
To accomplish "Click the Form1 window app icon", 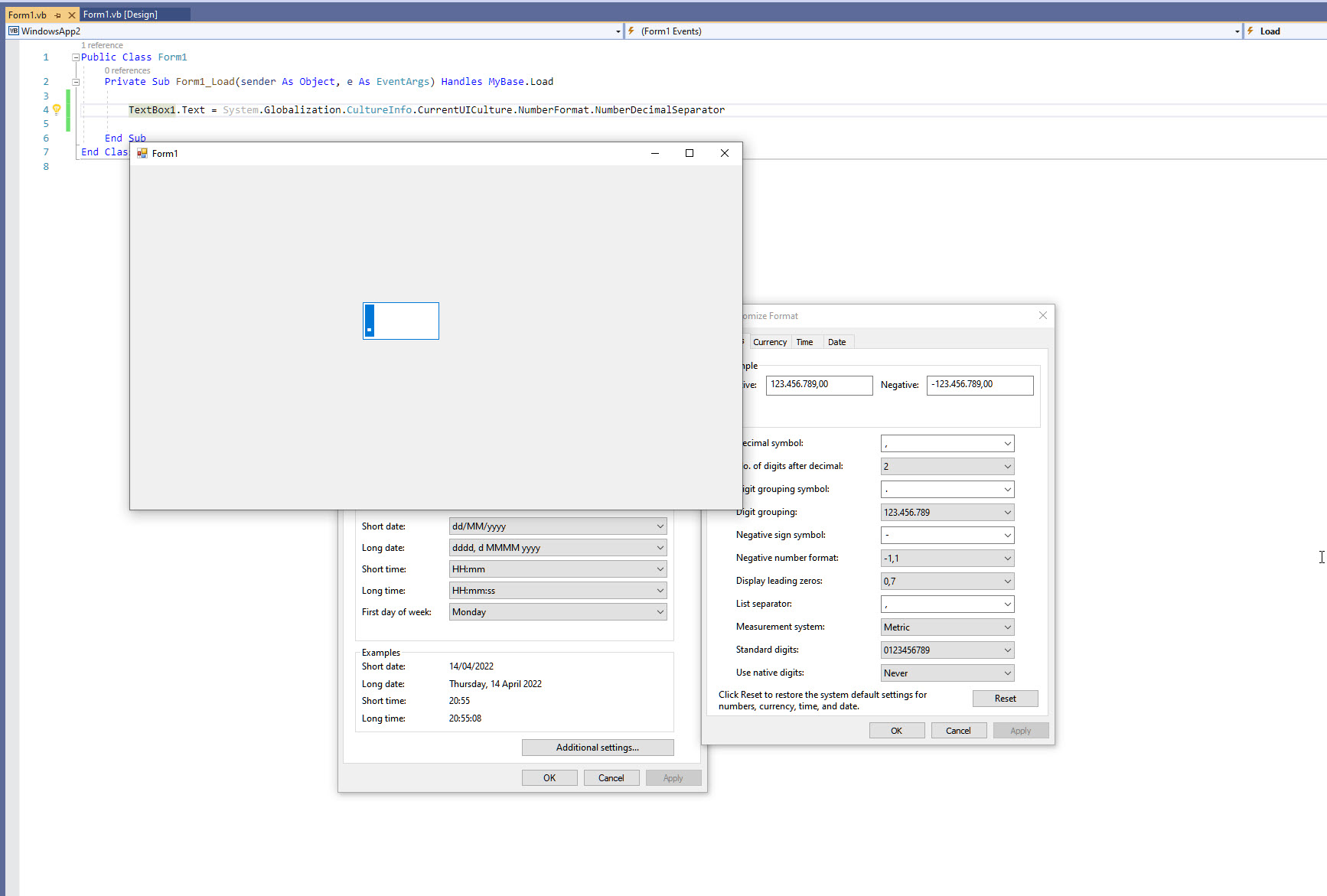I will click(142, 153).
